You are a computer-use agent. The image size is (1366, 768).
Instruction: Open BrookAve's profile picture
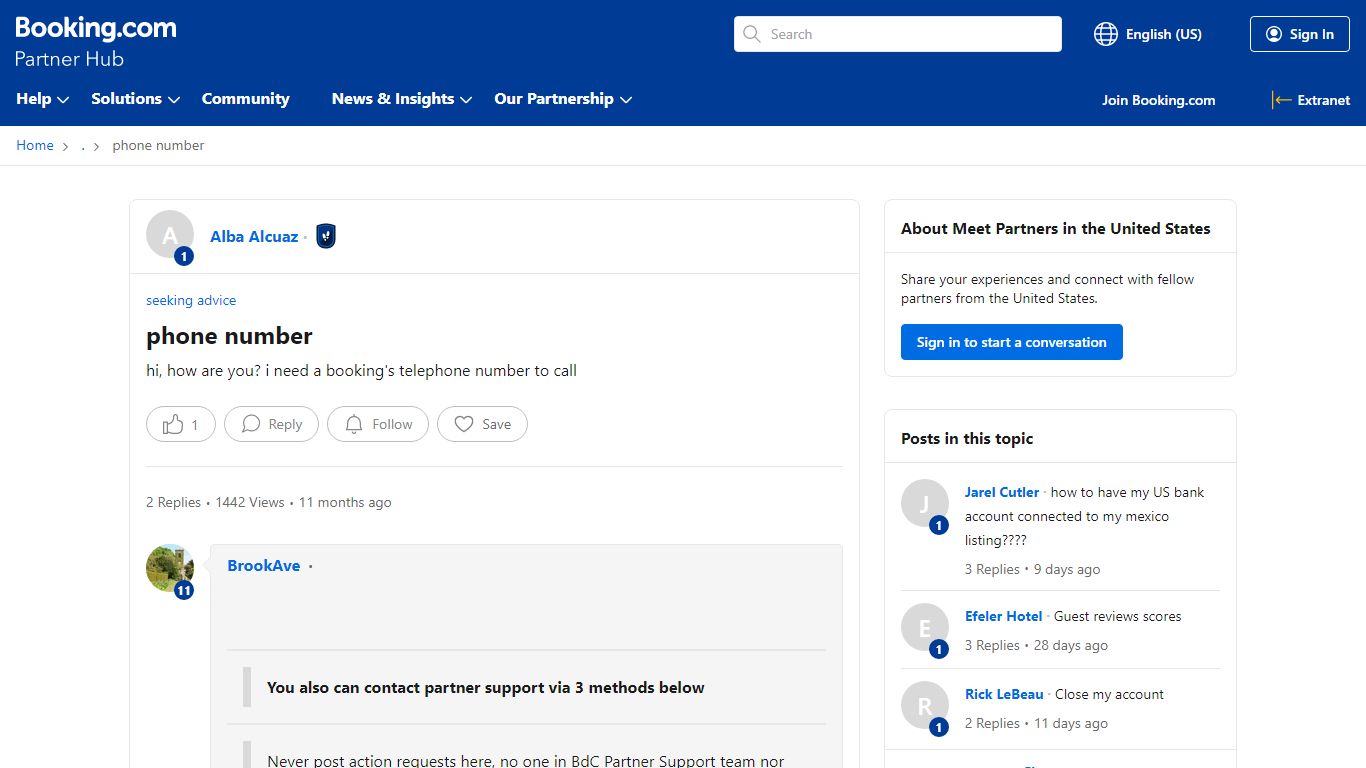pyautogui.click(x=170, y=569)
